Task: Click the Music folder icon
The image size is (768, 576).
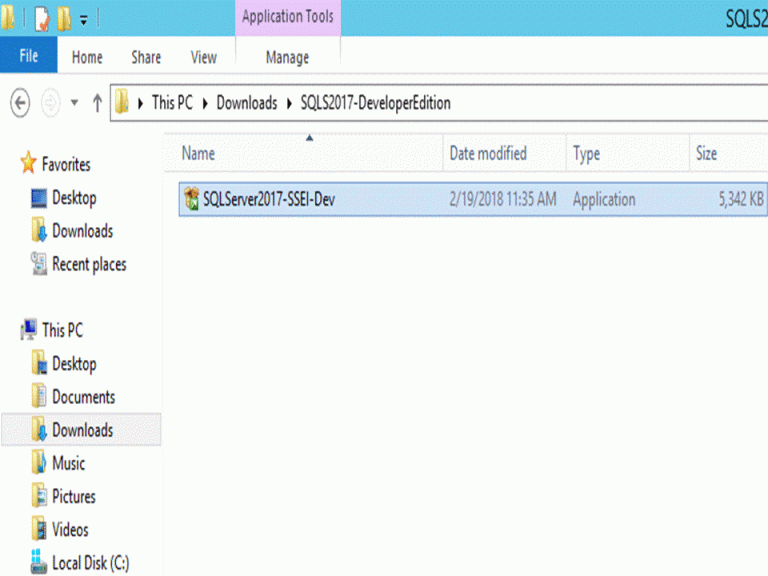Action: pyautogui.click(x=39, y=462)
